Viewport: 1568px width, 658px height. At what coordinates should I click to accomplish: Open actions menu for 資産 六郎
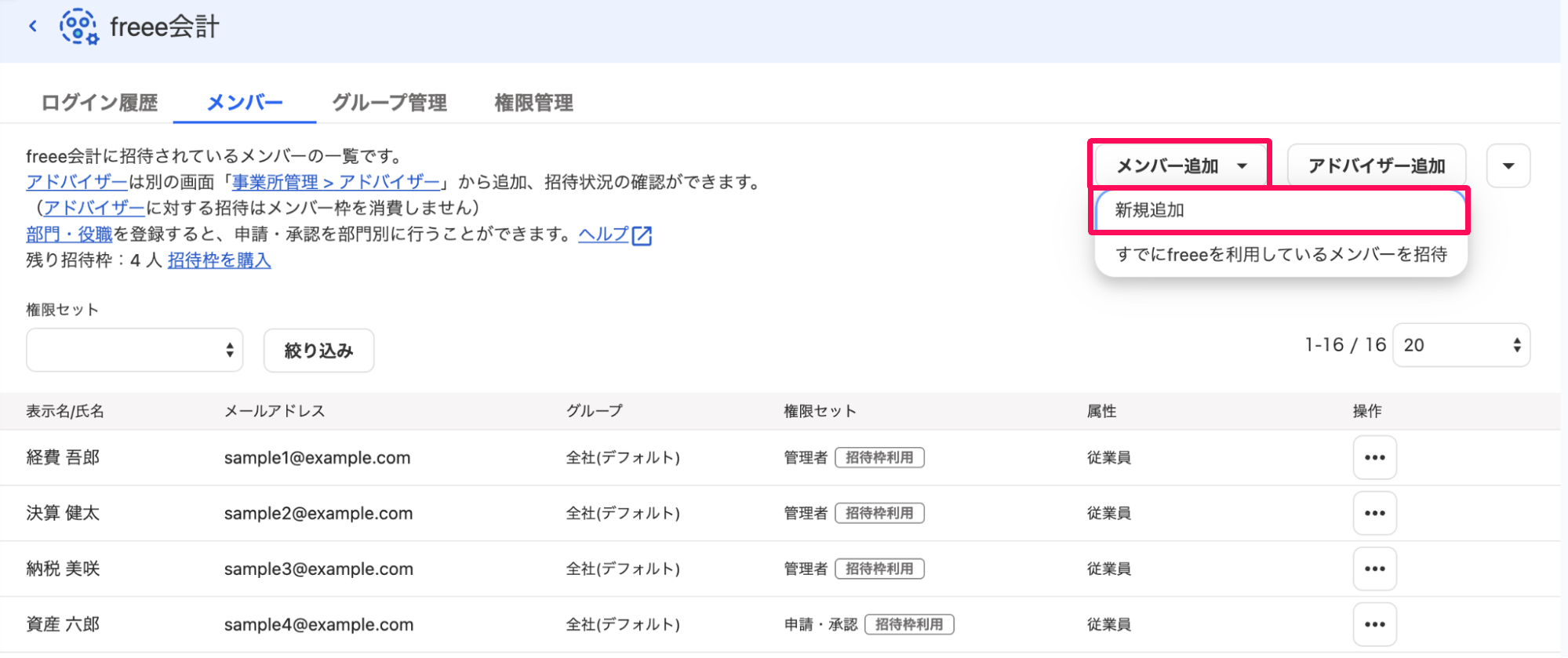coord(1374,624)
